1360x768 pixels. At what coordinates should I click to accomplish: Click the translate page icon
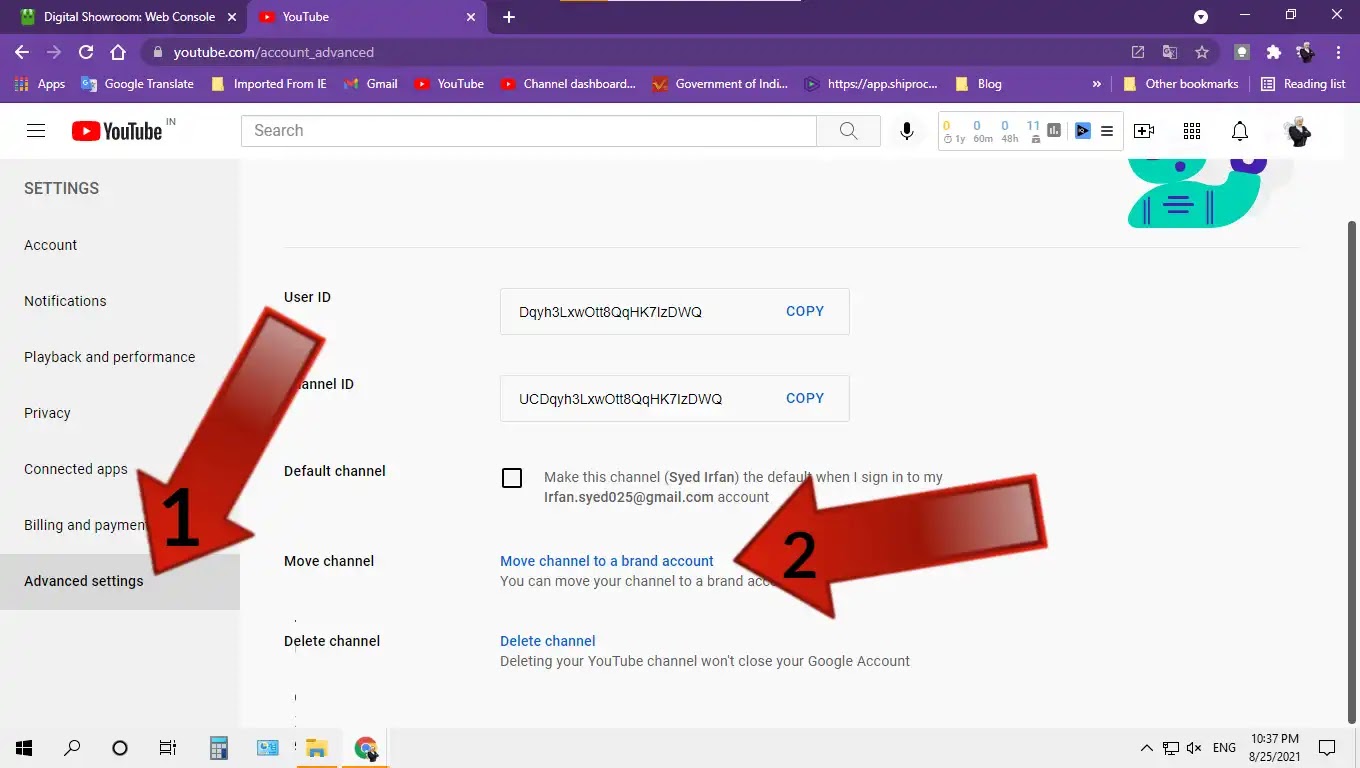point(1170,52)
